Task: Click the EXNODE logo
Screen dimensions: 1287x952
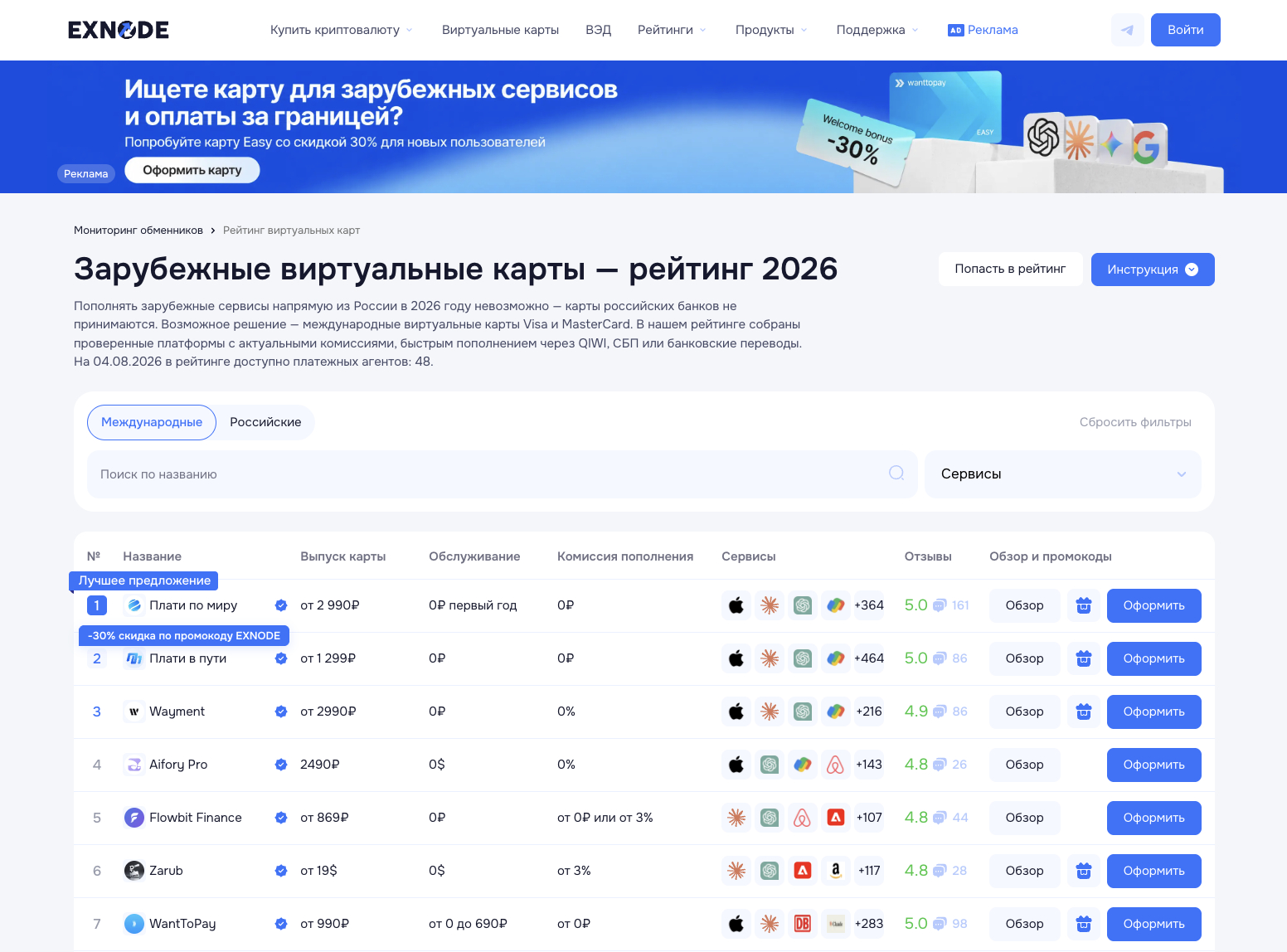Action: pos(119,30)
